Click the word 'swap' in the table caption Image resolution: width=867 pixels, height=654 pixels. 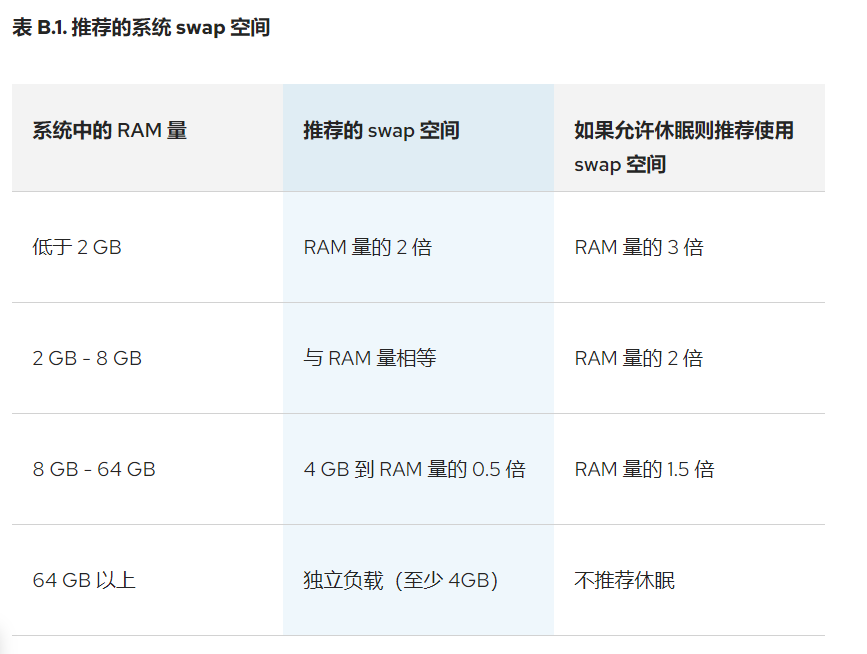point(200,28)
